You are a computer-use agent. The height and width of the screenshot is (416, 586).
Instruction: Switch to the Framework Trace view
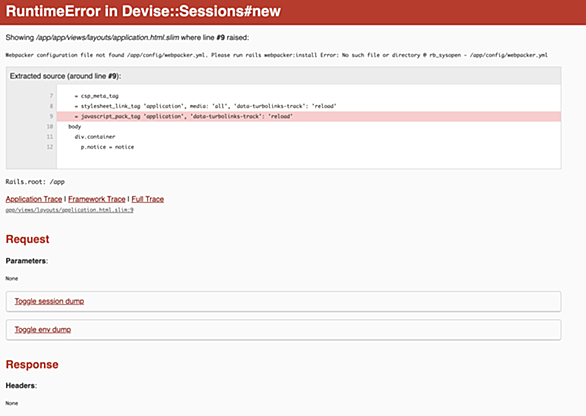pos(97,199)
